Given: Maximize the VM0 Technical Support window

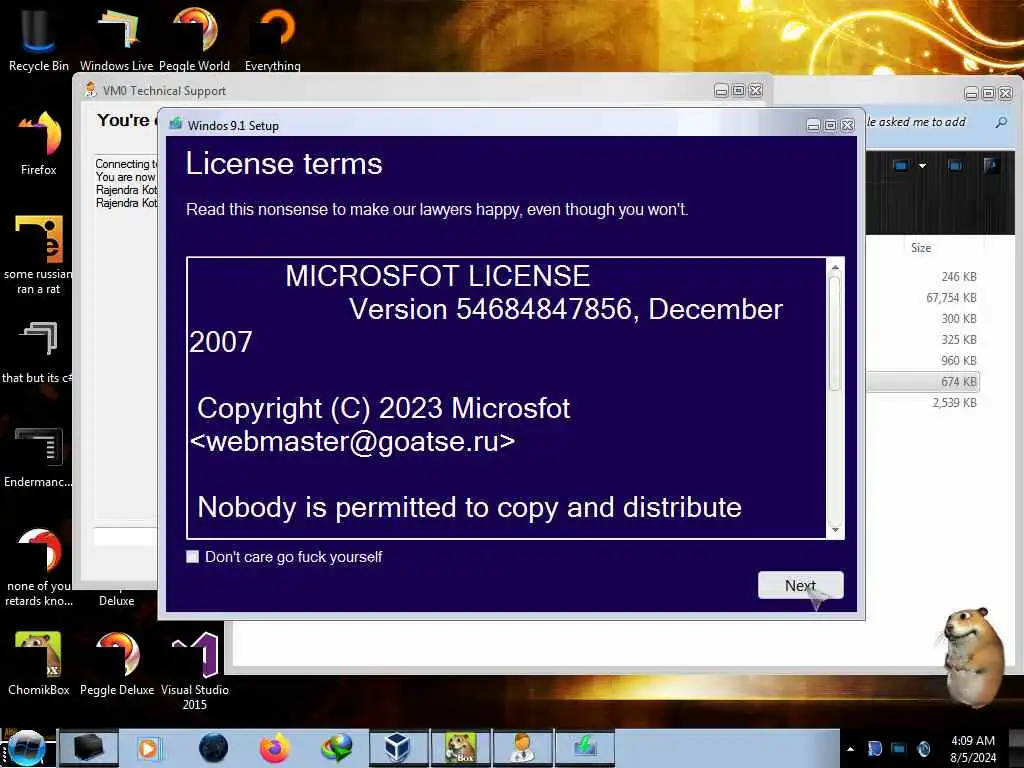Looking at the screenshot, I should click(738, 91).
